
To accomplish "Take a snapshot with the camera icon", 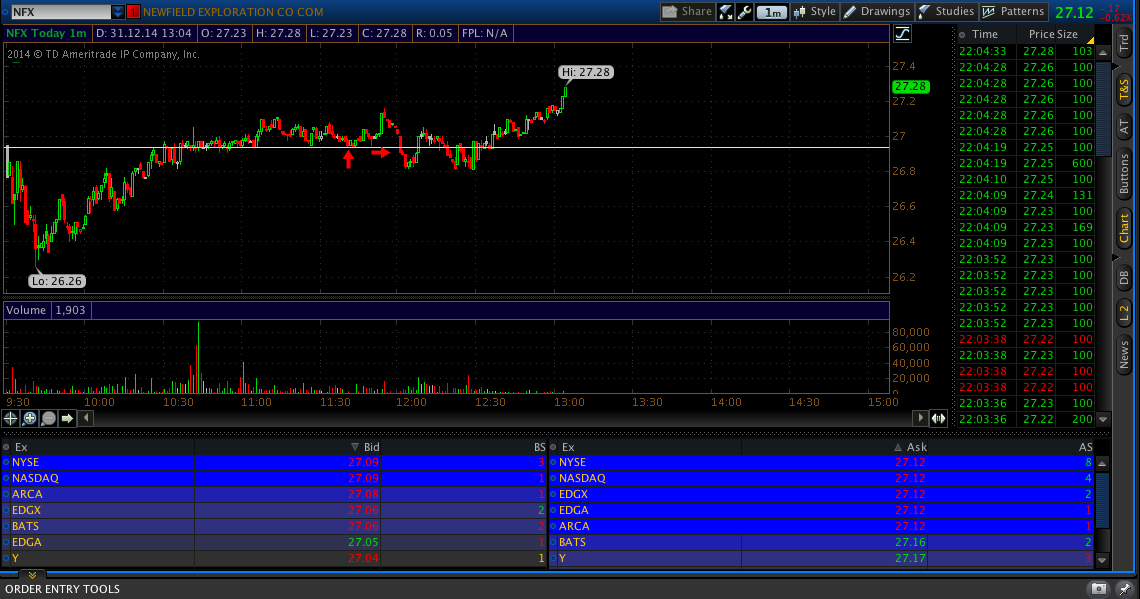I will [1099, 589].
